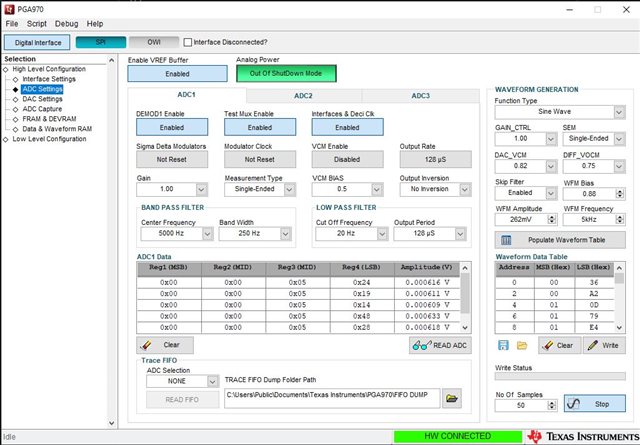Open Trace FIFO ADC Selection dropdown
The image size is (640, 445).
[x=212, y=381]
